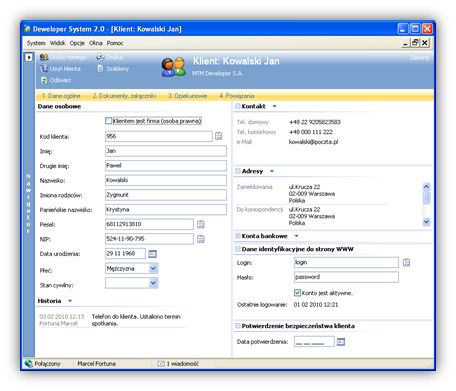Open the Opcje menu
The image size is (456, 391).
tap(77, 43)
